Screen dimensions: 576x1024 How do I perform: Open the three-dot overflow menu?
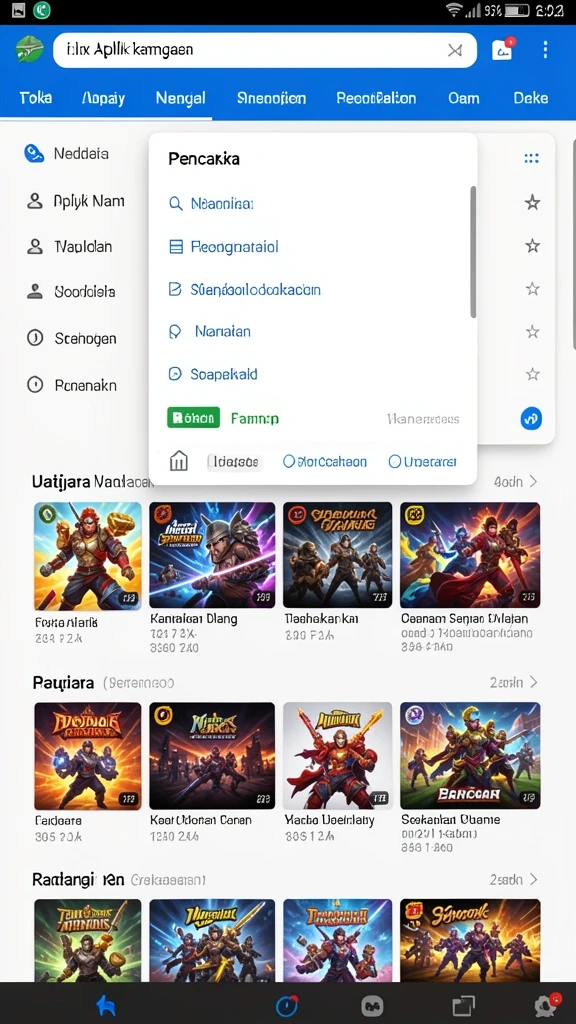pyautogui.click(x=545, y=50)
